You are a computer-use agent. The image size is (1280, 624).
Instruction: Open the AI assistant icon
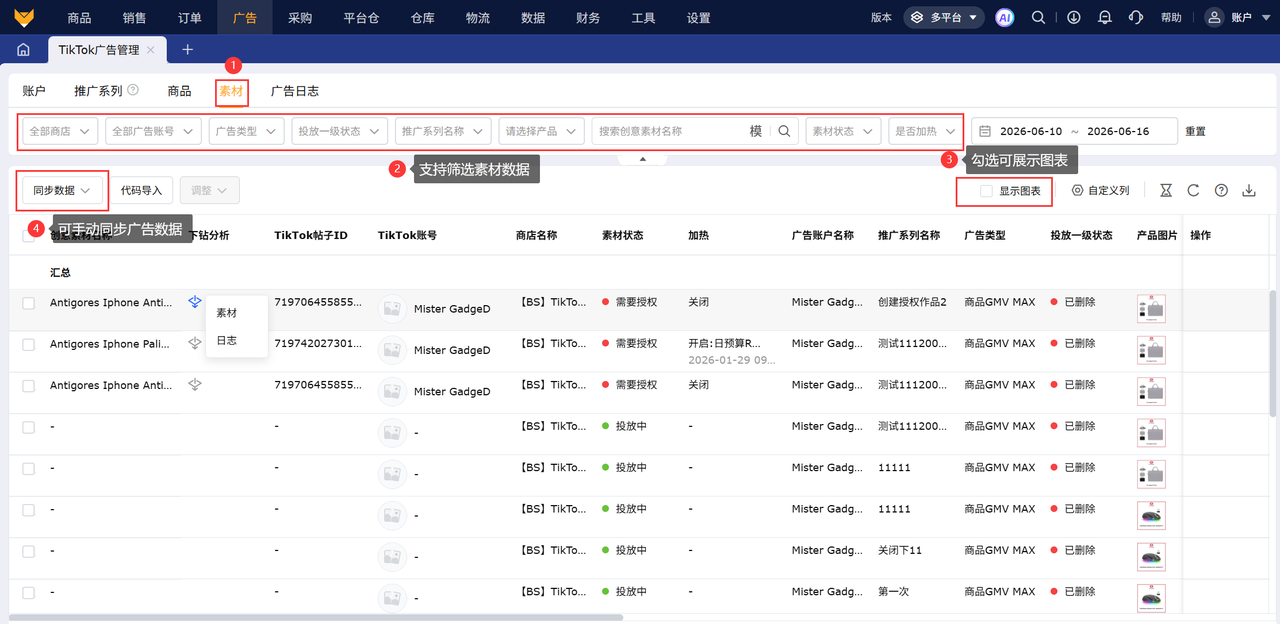coord(1004,17)
